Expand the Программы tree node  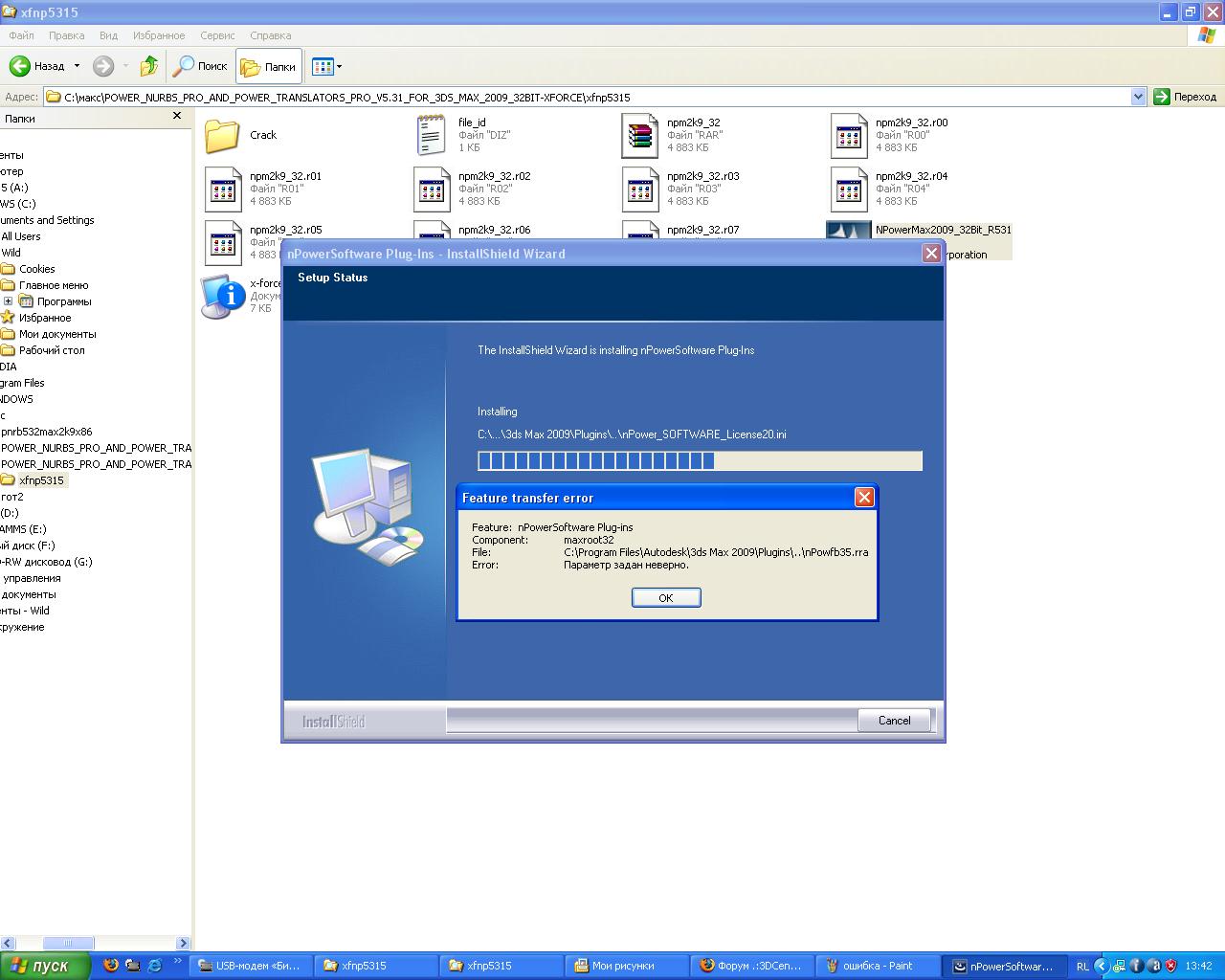click(x=9, y=301)
